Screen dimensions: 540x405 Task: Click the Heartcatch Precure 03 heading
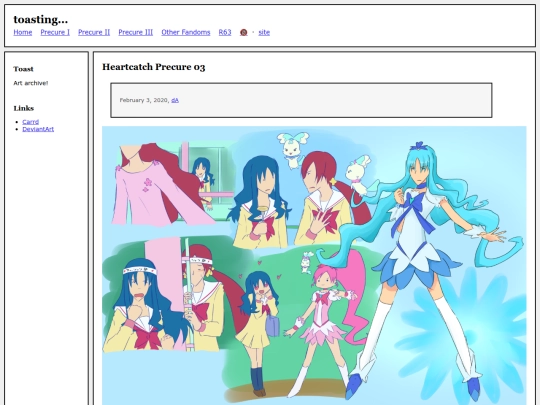pyautogui.click(x=154, y=67)
